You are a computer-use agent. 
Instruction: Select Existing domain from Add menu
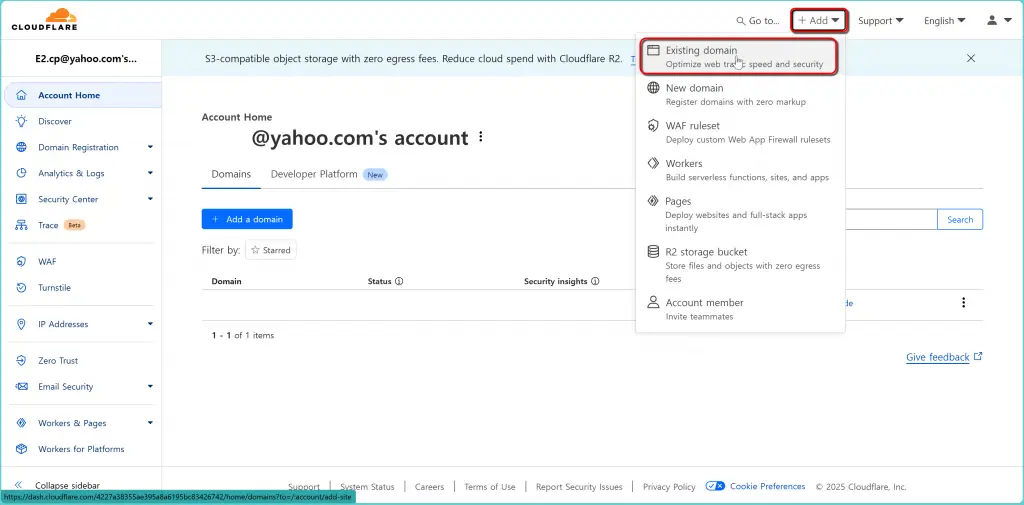tap(740, 57)
